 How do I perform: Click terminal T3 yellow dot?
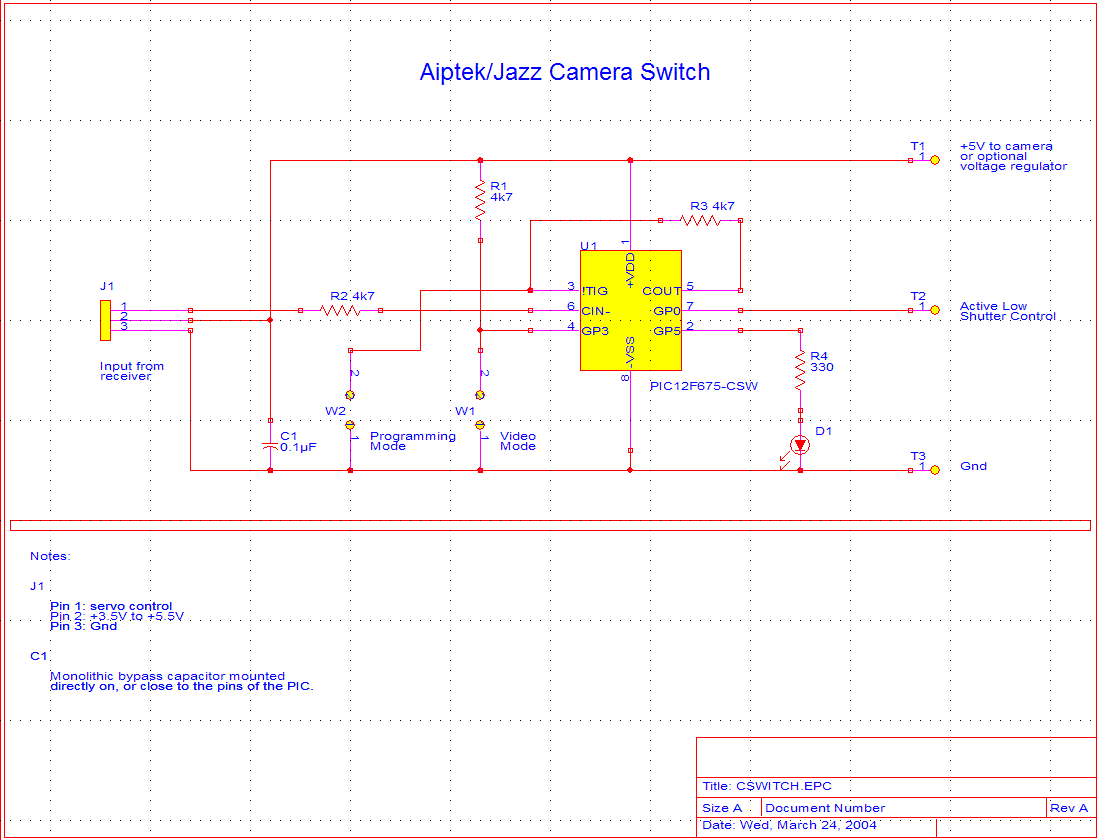(934, 470)
